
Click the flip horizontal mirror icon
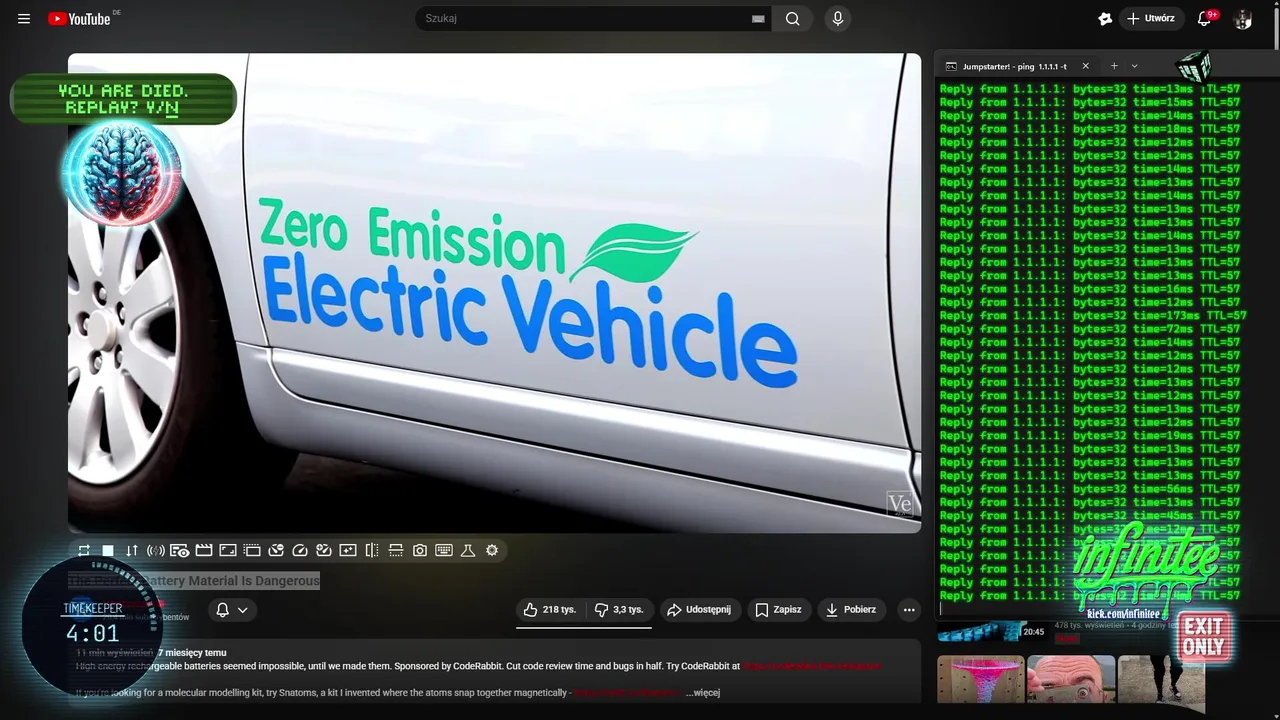[x=372, y=551]
